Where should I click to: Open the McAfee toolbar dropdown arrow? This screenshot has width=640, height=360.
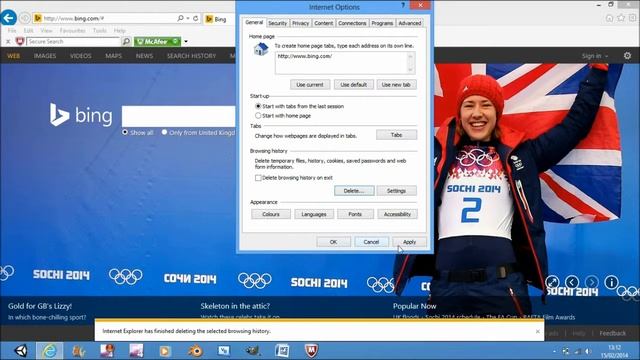(186, 42)
